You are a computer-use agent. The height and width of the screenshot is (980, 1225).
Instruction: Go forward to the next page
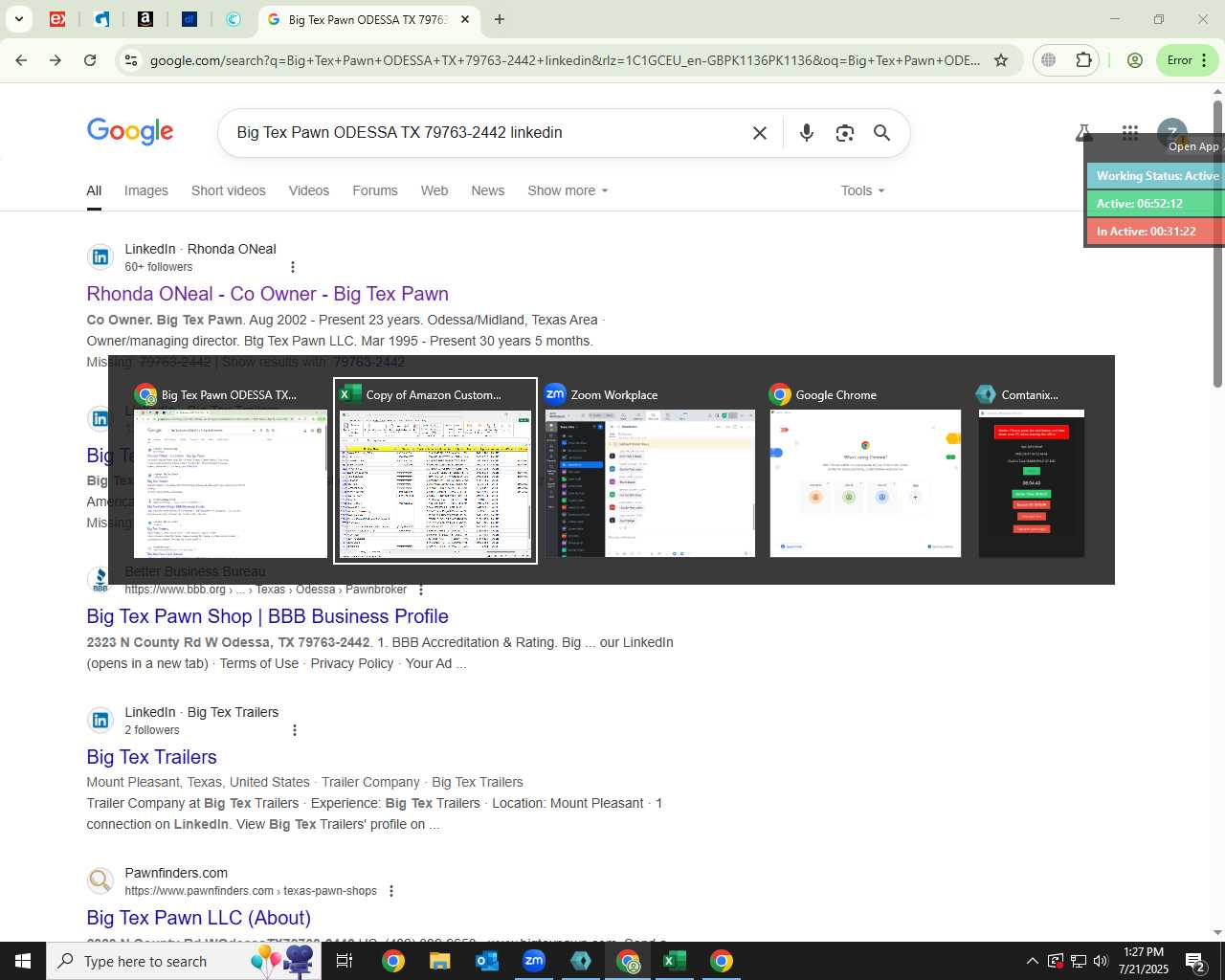tap(56, 60)
